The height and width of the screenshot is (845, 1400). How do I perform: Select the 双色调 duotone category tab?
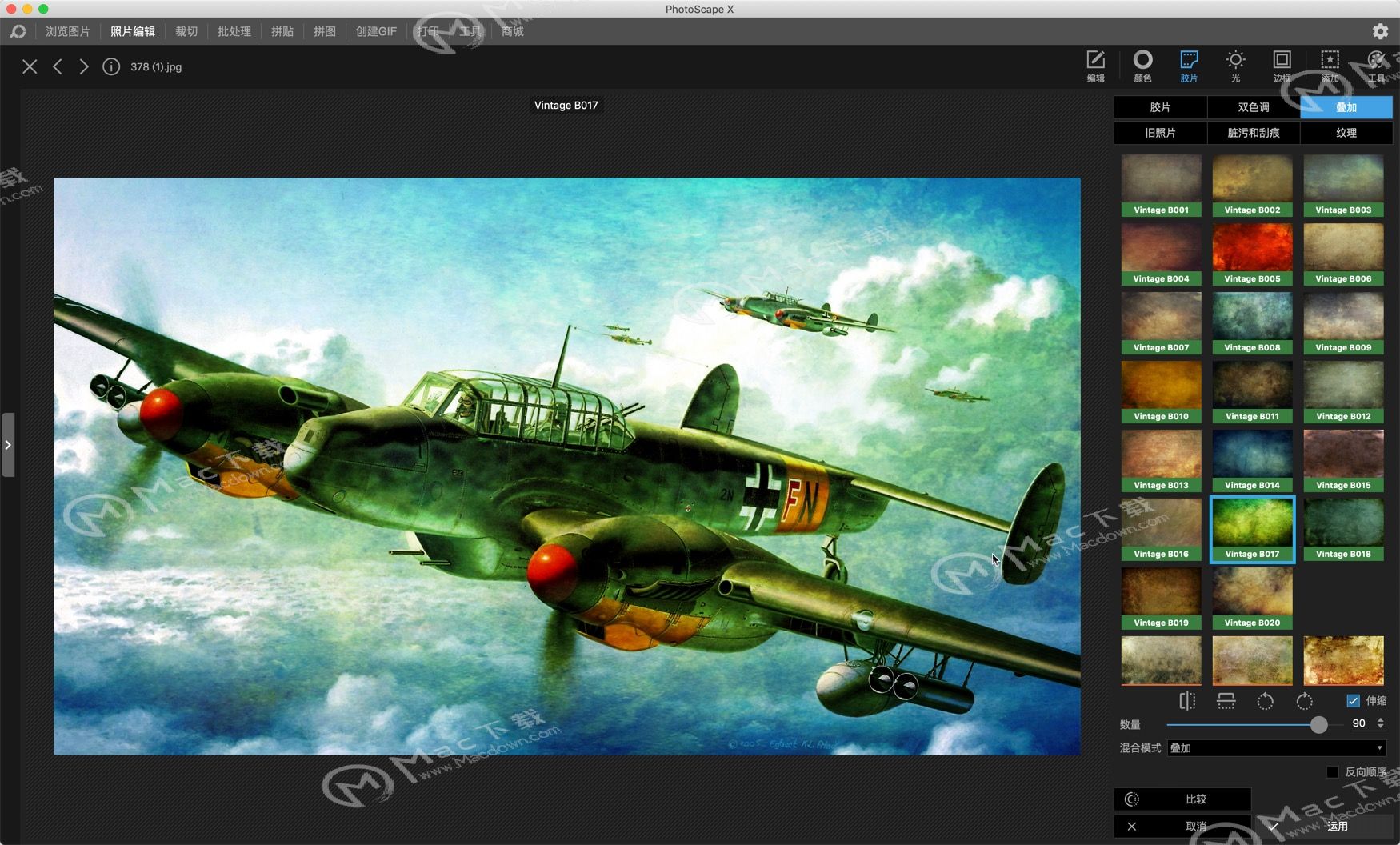click(1254, 107)
